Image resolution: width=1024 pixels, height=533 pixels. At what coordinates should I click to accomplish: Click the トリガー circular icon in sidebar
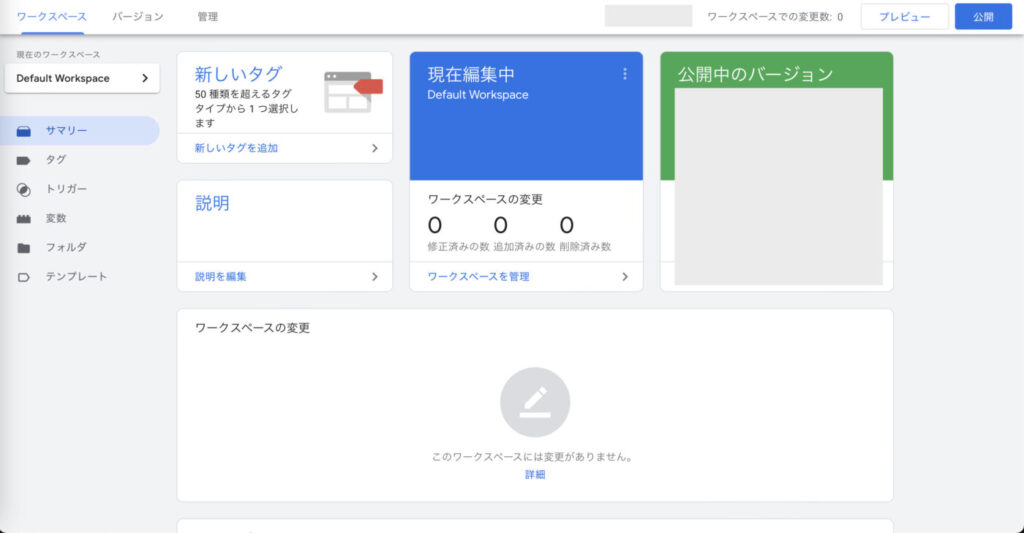24,189
